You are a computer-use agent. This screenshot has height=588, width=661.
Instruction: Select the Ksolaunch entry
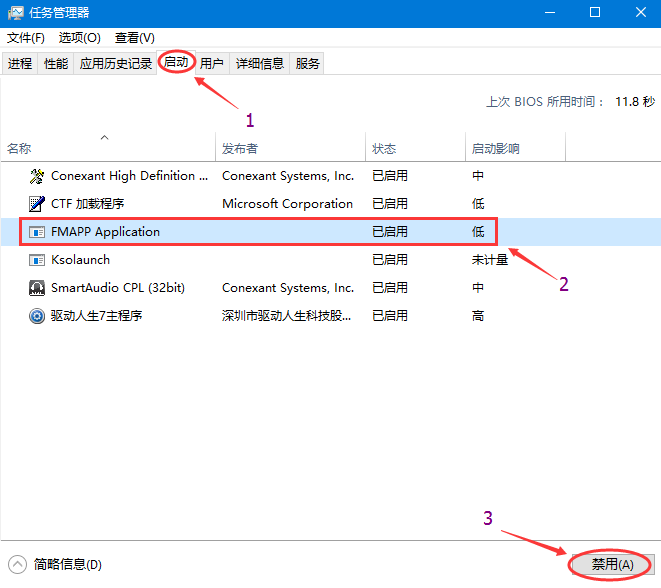81,260
